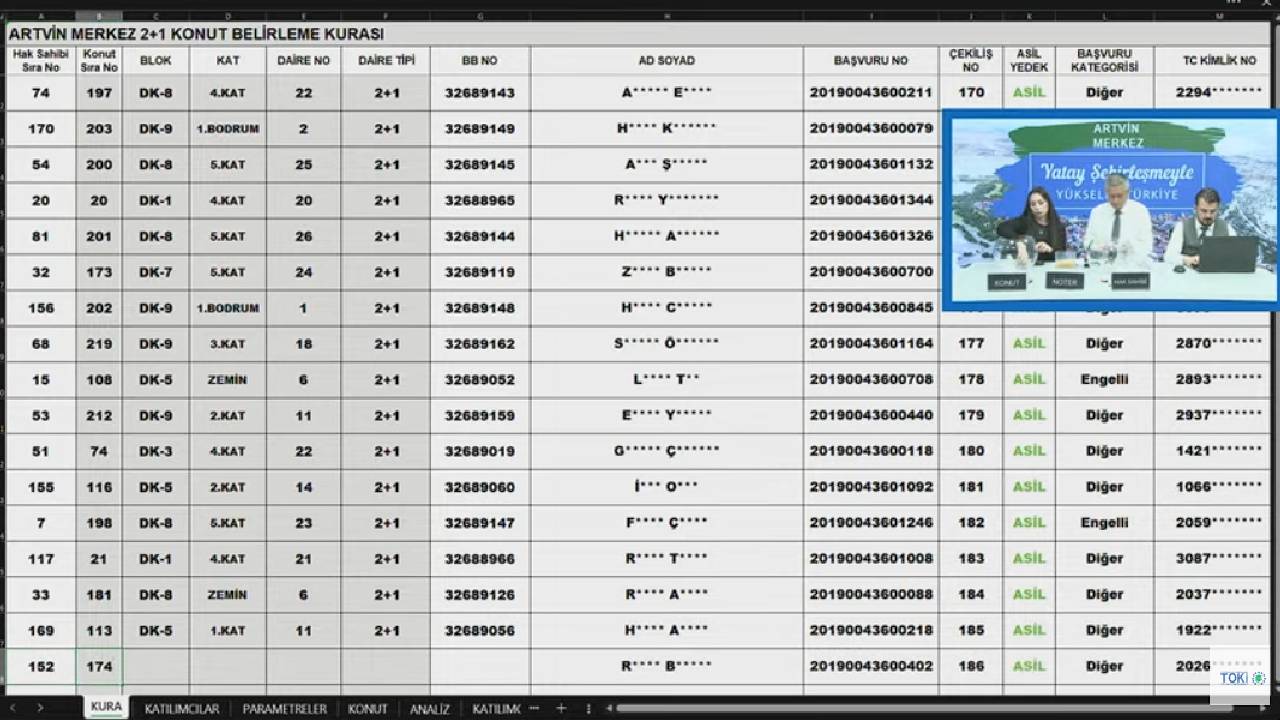This screenshot has width=1280, height=720.
Task: Select the name cell L**** T**
Action: (667, 380)
